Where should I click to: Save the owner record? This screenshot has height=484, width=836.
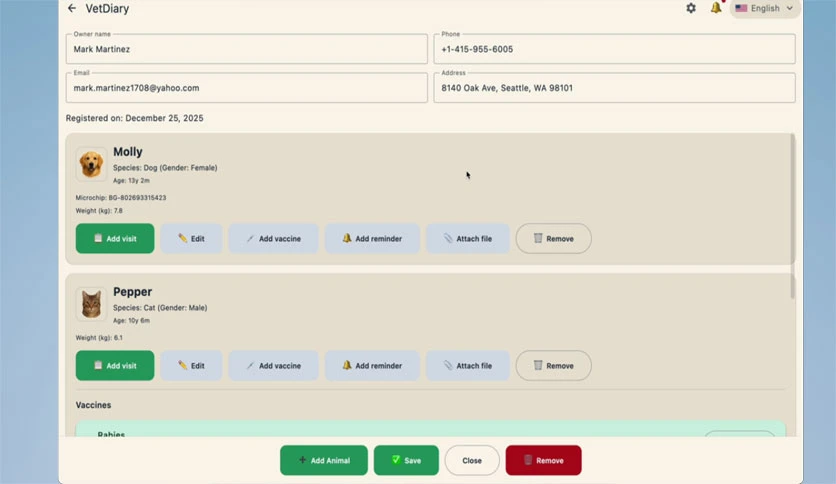[406, 460]
